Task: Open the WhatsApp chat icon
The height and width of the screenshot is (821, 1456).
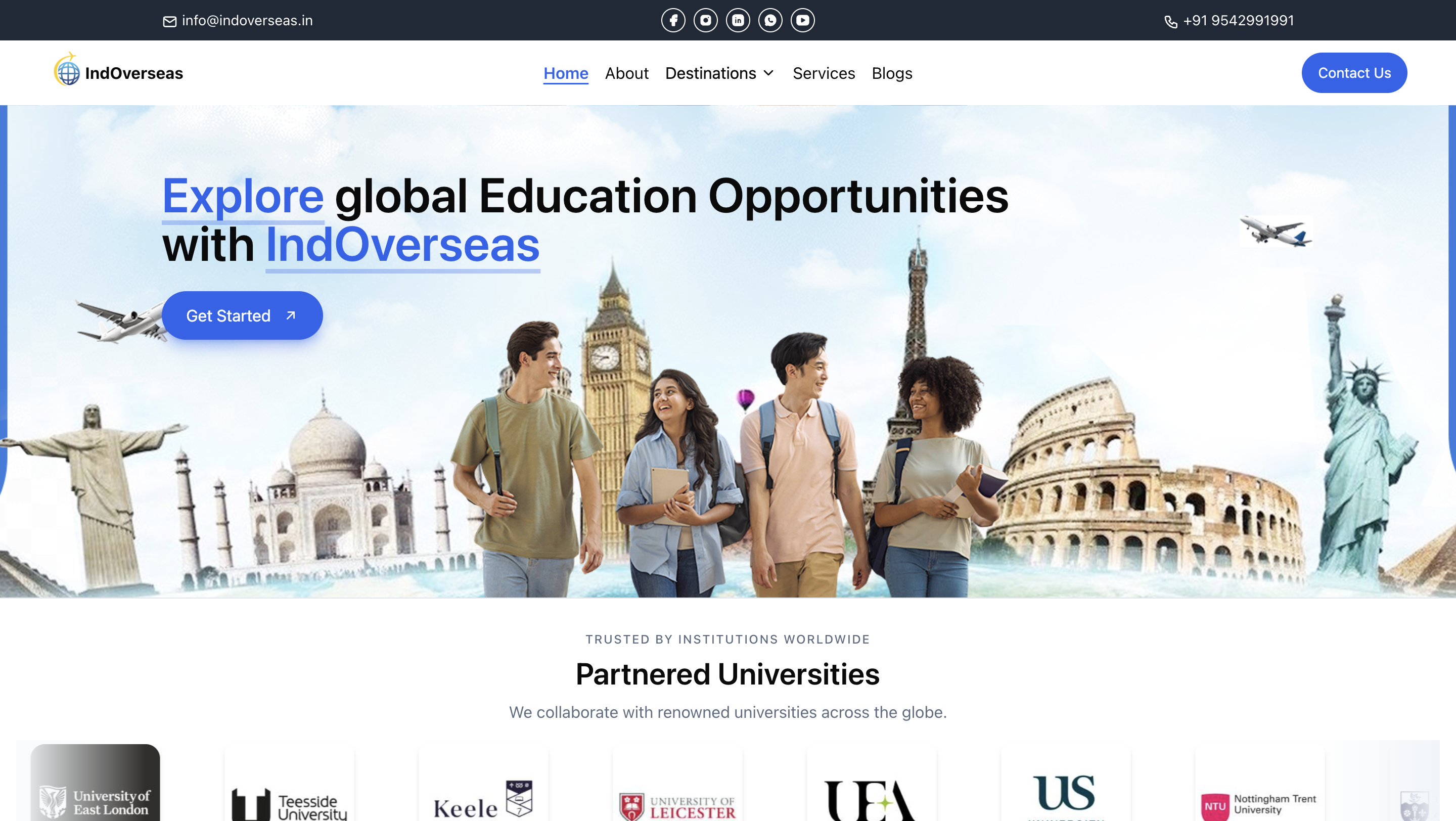Action: coord(770,20)
